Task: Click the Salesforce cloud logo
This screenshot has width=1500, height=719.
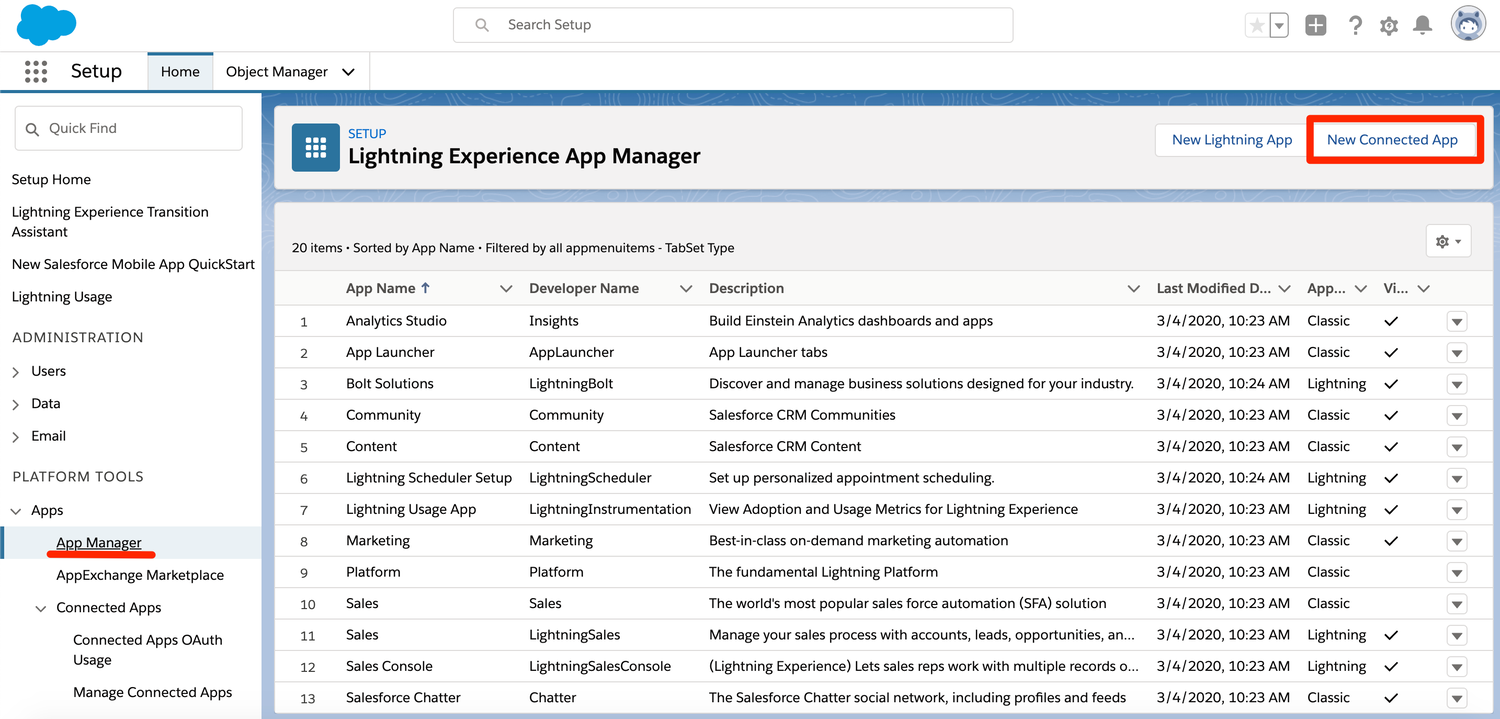Action: (x=46, y=25)
